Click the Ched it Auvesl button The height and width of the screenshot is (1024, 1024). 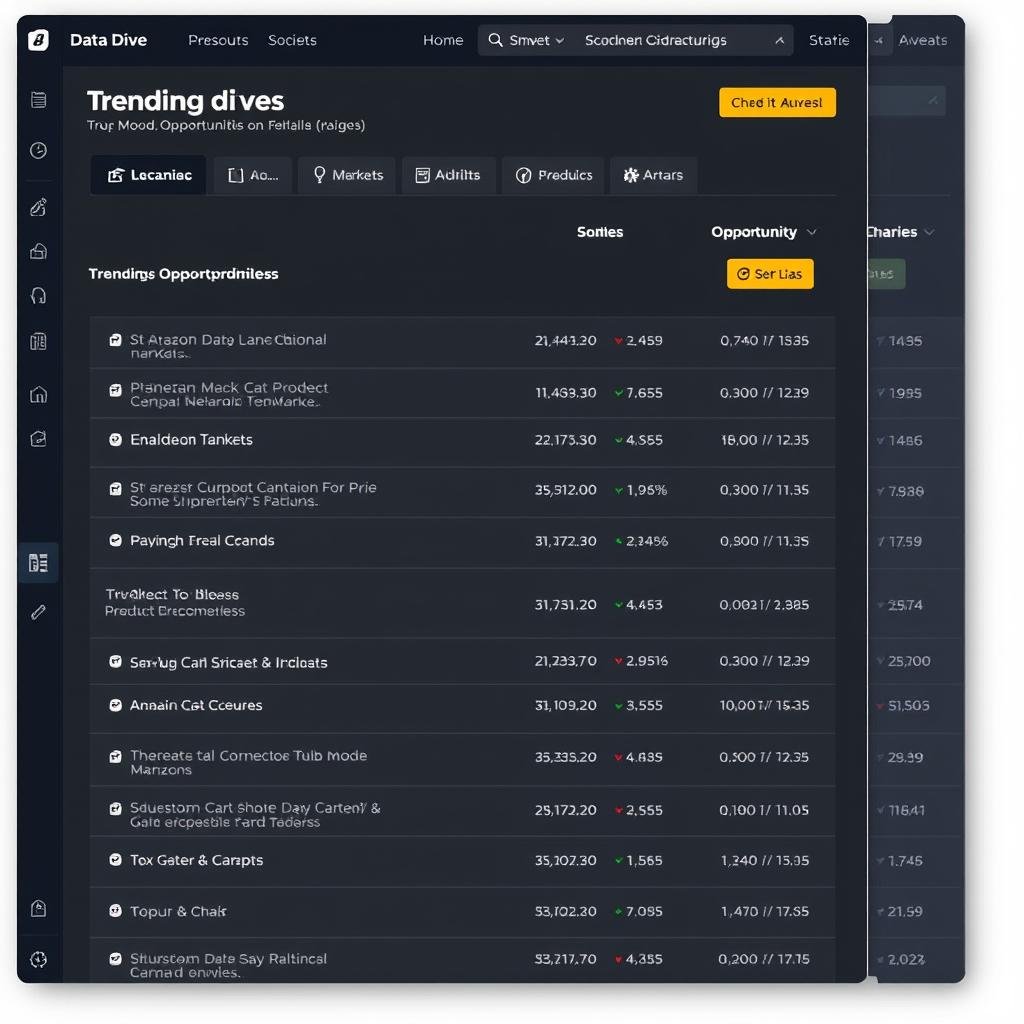(x=777, y=102)
